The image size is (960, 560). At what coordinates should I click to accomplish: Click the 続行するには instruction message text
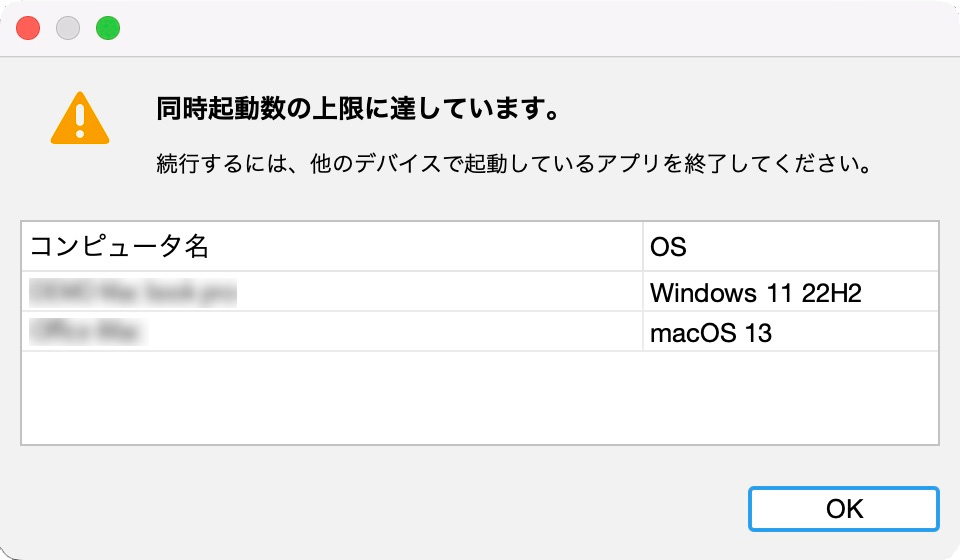(x=514, y=163)
